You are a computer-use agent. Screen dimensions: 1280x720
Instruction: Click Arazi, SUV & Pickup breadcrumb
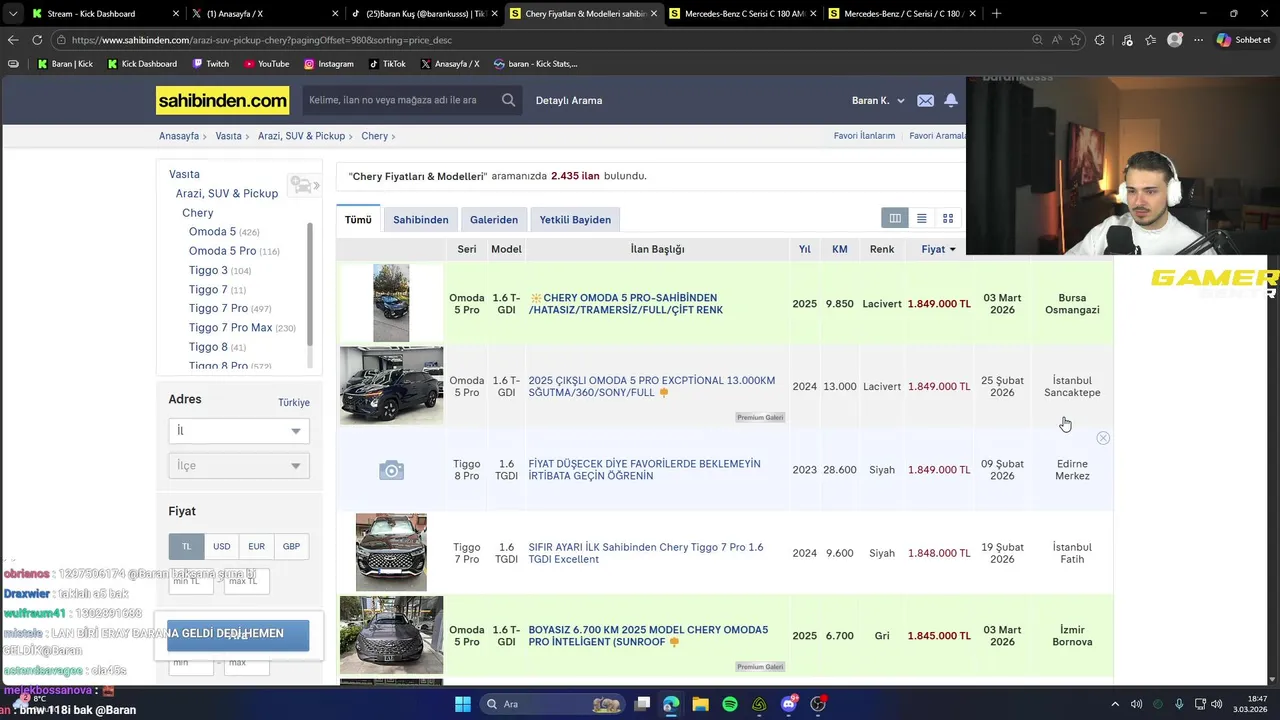click(301, 136)
